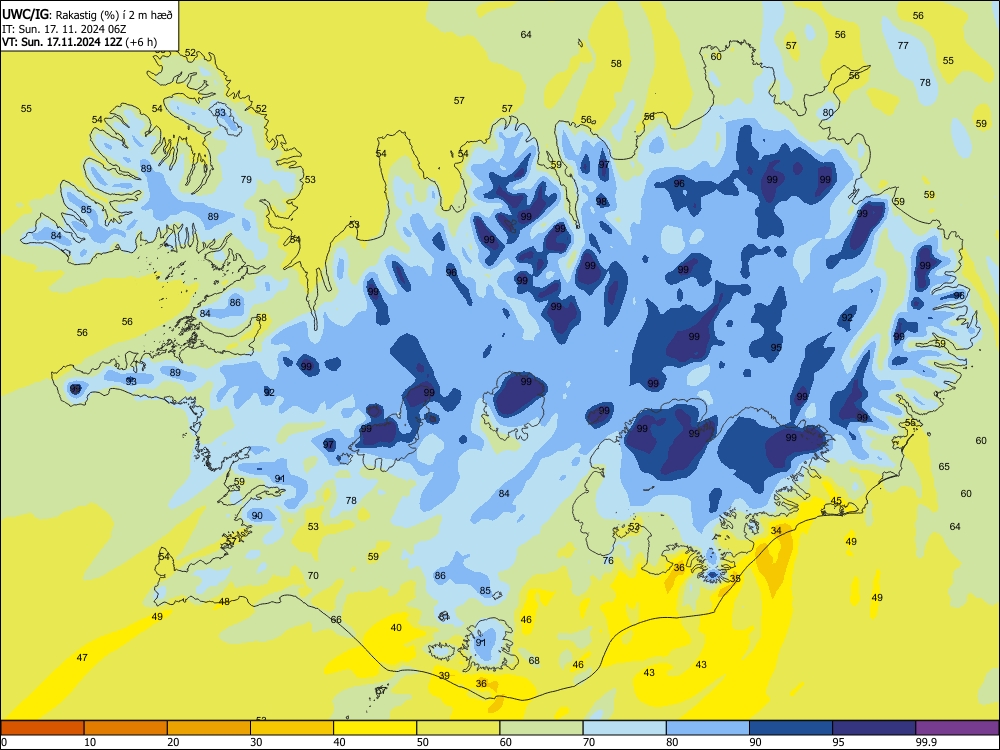Click the map value '39' in the southern sea

444,675
